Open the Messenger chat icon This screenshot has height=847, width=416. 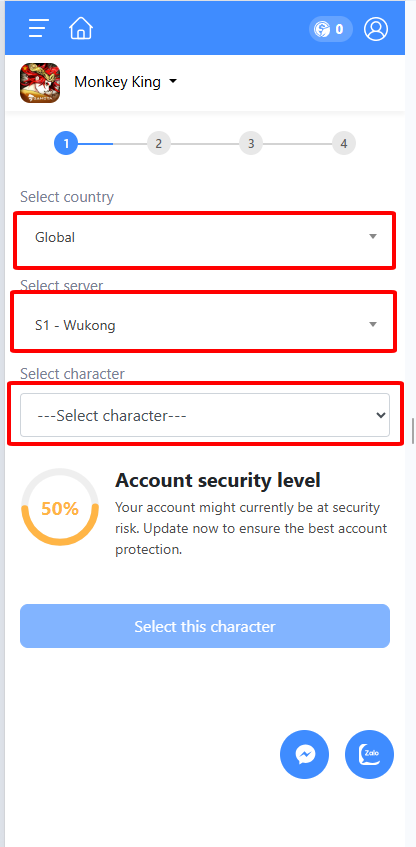(x=305, y=755)
